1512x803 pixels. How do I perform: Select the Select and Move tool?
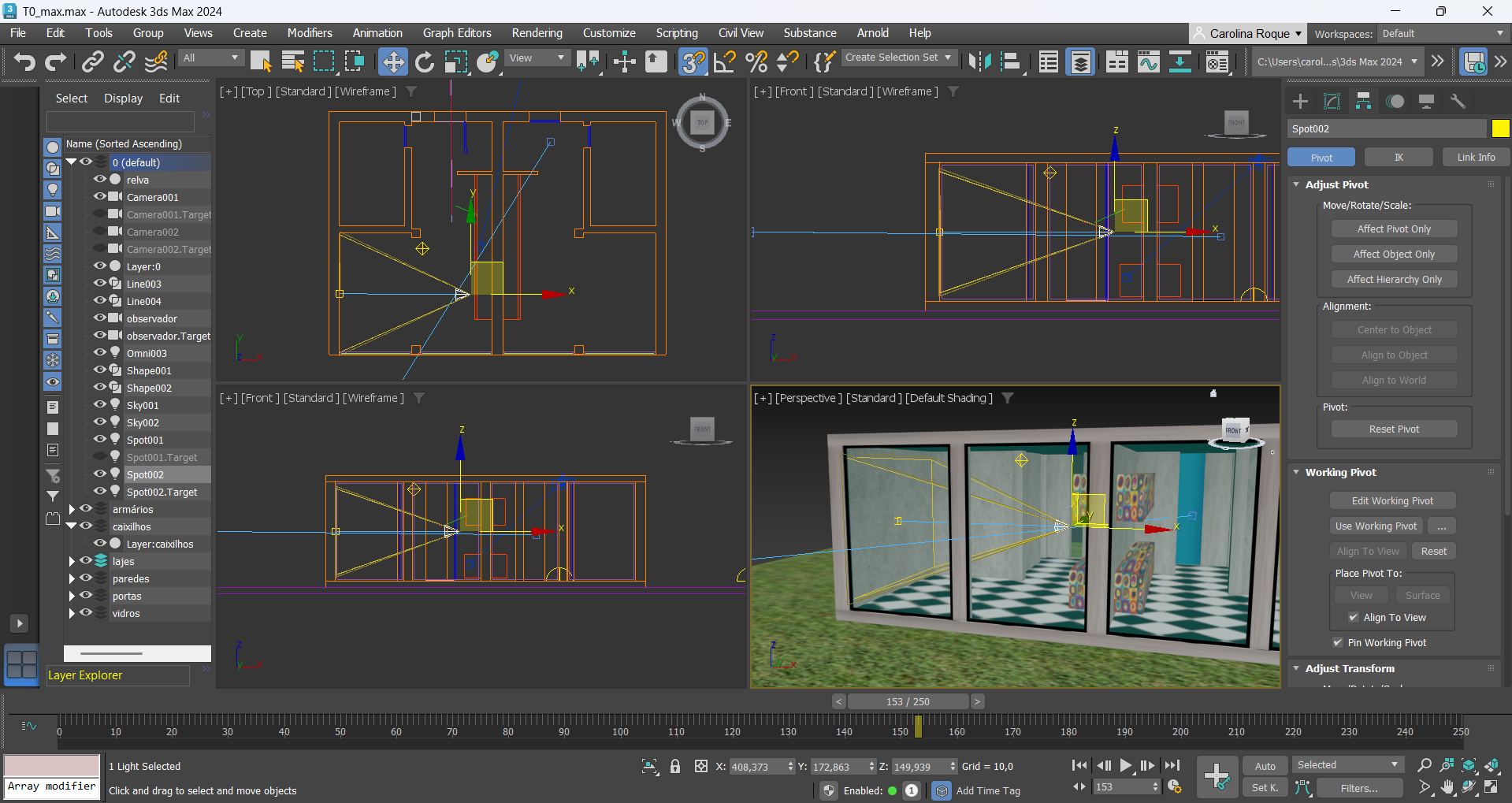point(392,61)
